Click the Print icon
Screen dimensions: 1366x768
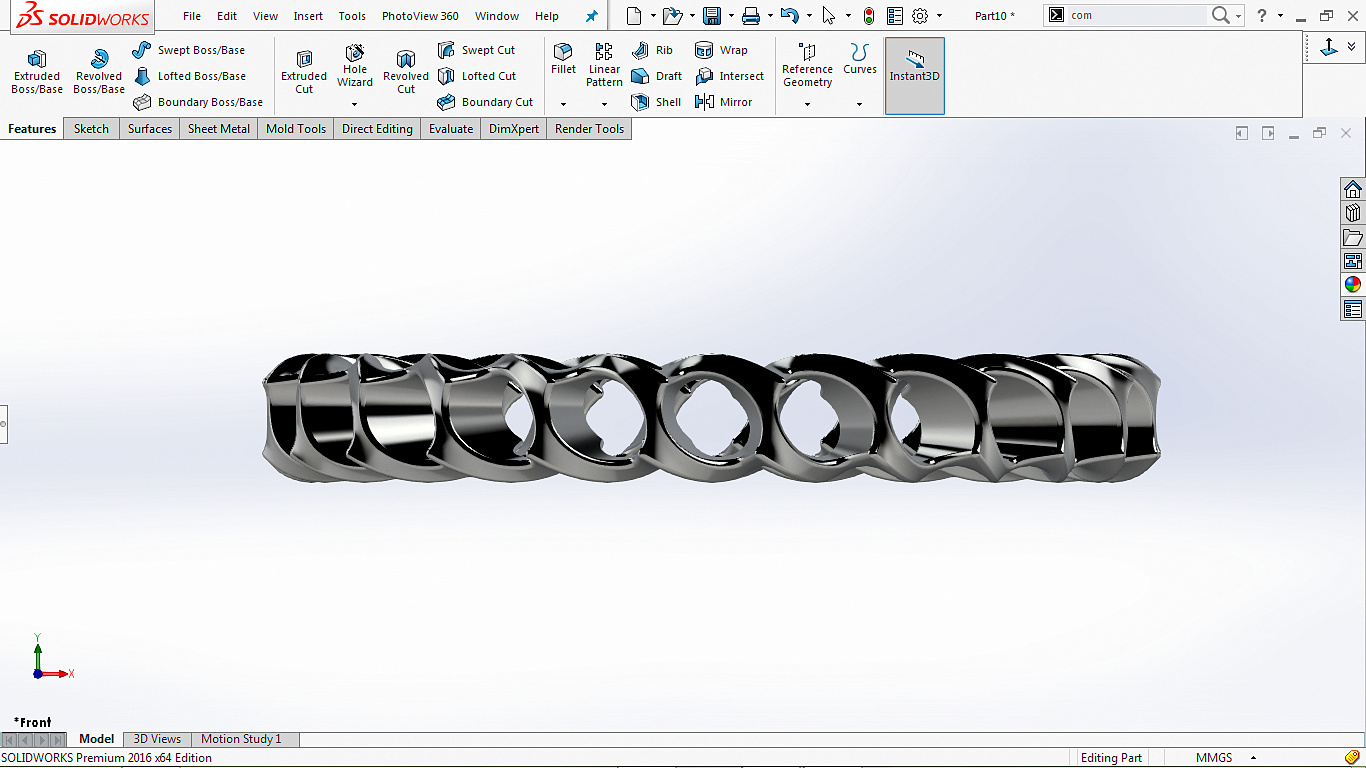tap(751, 16)
